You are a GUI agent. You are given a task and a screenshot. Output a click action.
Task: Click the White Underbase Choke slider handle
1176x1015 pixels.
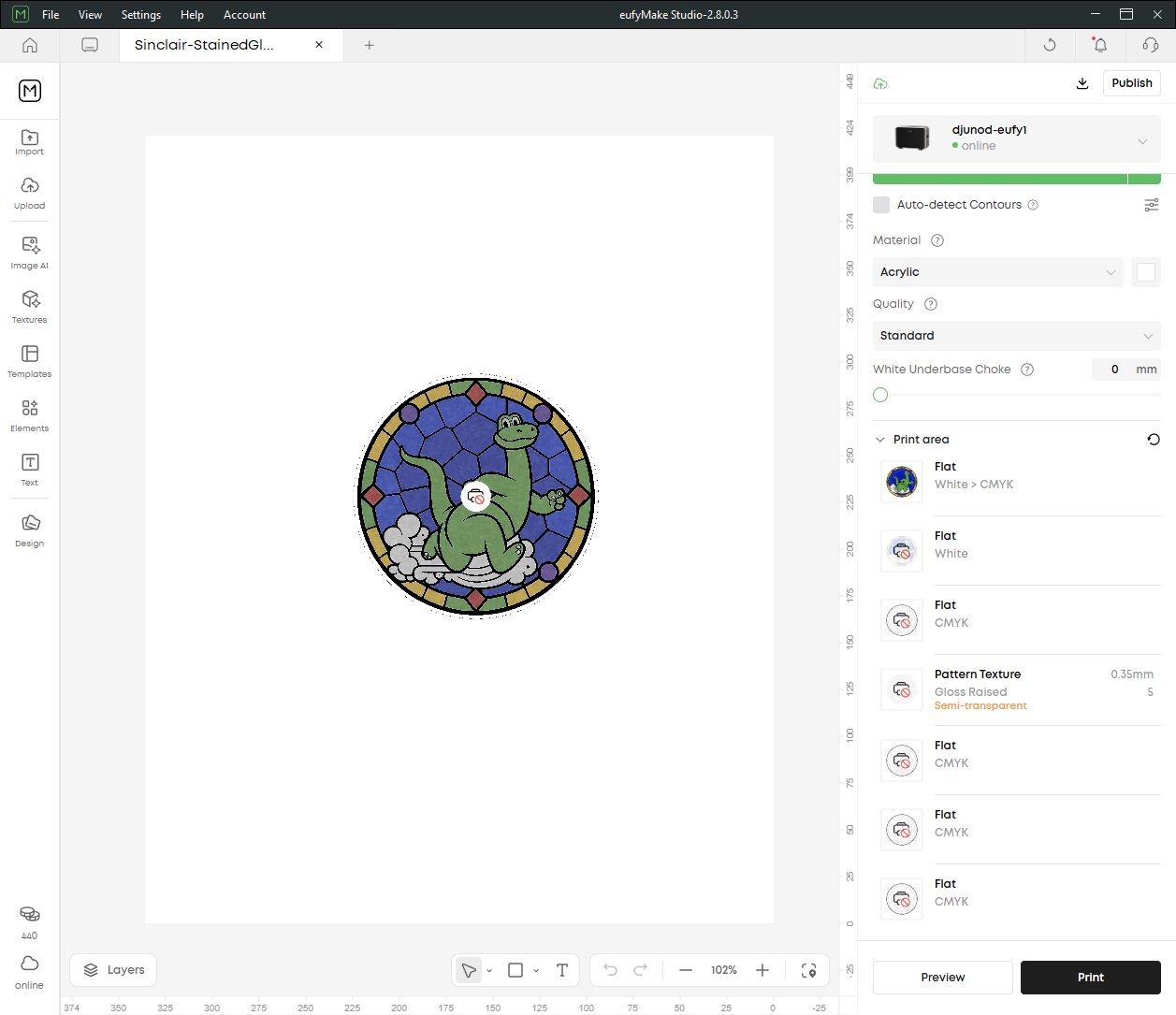[x=880, y=395]
